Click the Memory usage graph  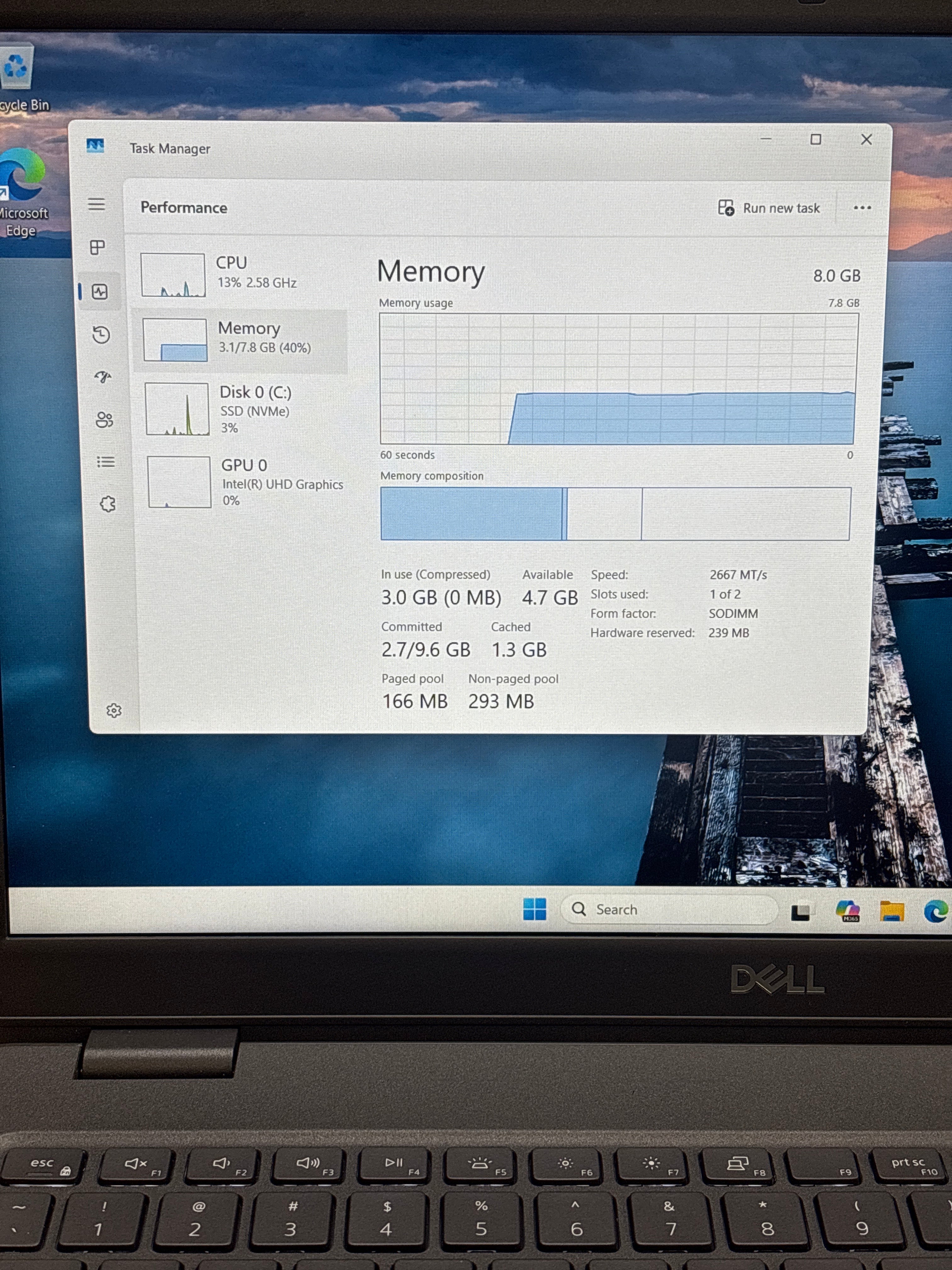tap(619, 379)
